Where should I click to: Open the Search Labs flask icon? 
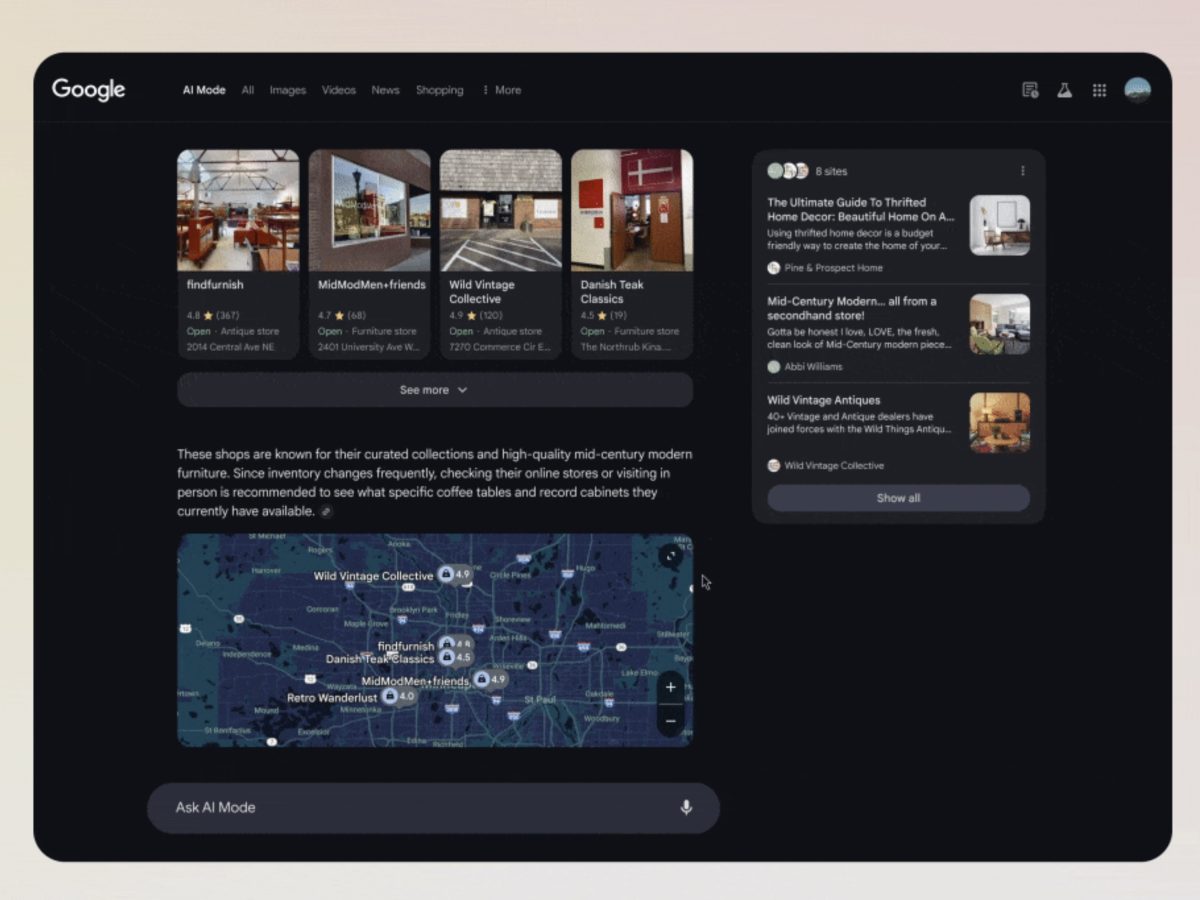pos(1065,90)
